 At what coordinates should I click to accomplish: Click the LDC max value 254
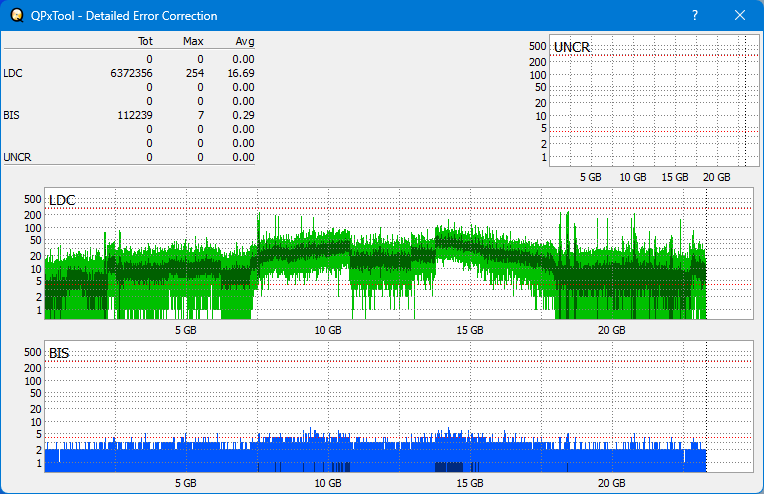pyautogui.click(x=195, y=73)
